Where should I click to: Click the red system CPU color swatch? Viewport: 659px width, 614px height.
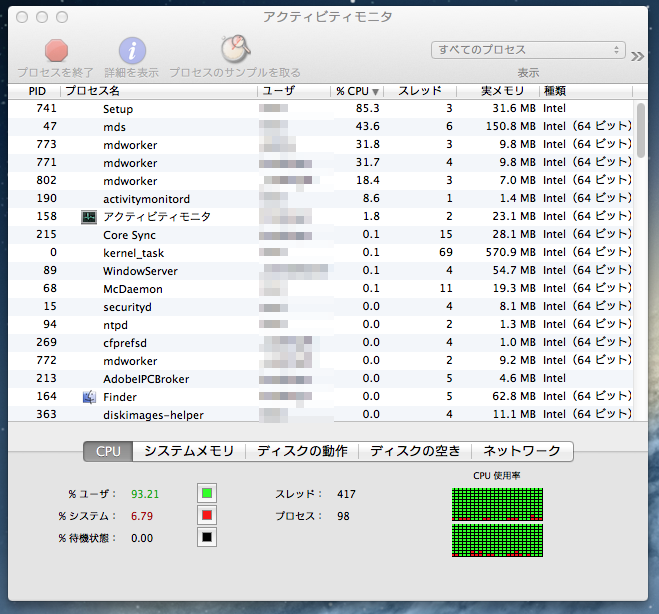[x=207, y=515]
